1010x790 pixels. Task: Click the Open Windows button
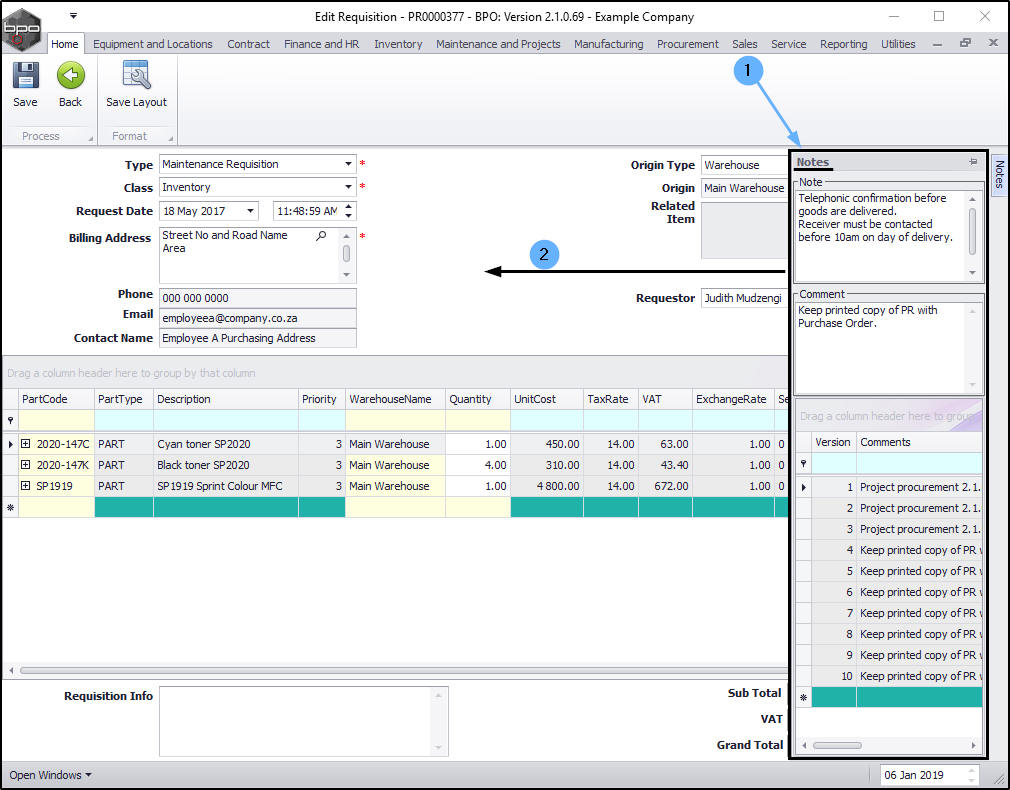click(x=50, y=775)
